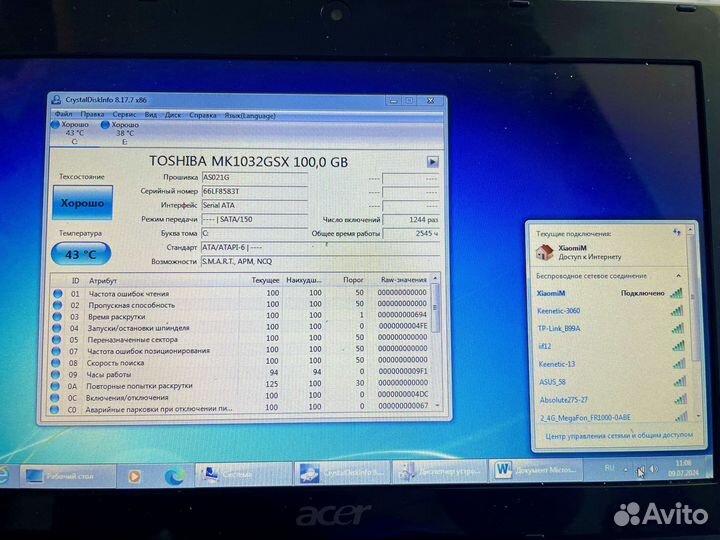Select attribute Часы работы

click(x=108, y=374)
